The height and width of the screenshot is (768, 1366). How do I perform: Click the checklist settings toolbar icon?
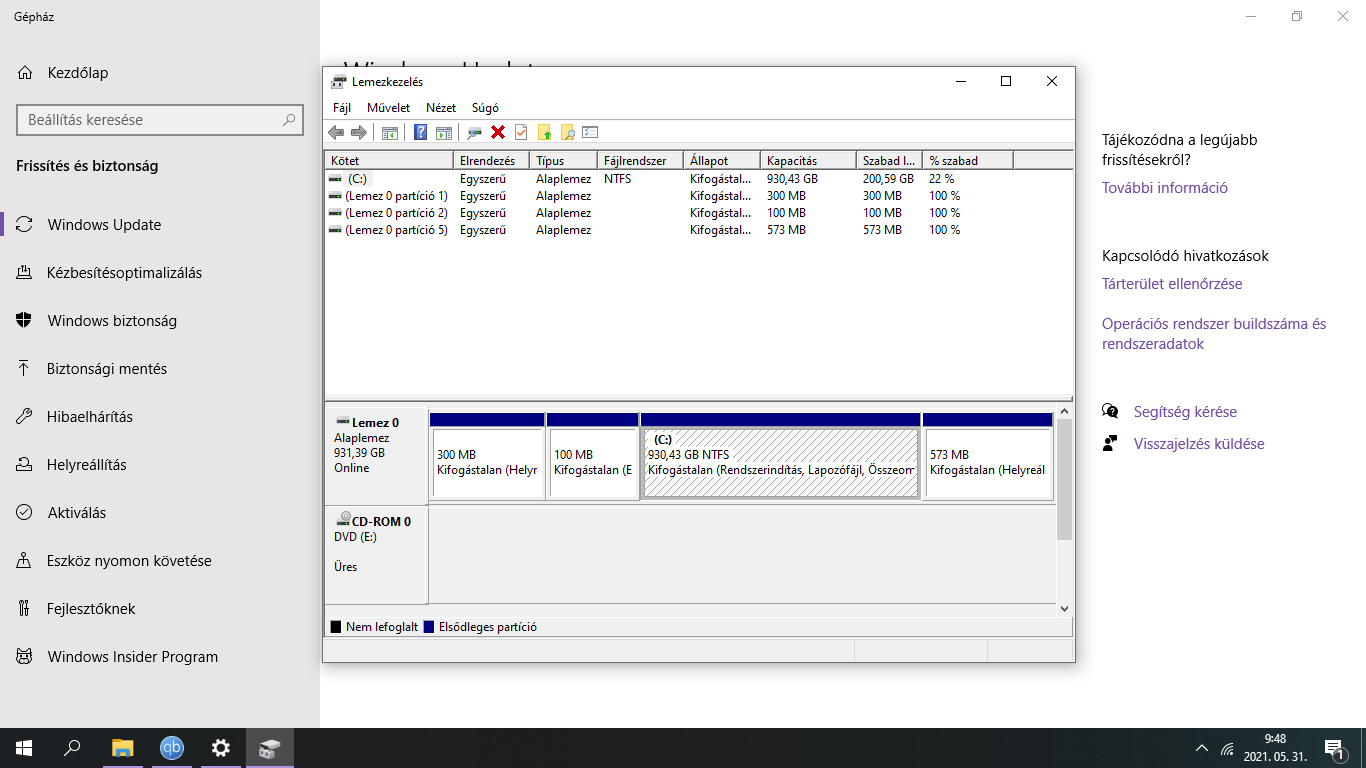pyautogui.click(x=590, y=132)
